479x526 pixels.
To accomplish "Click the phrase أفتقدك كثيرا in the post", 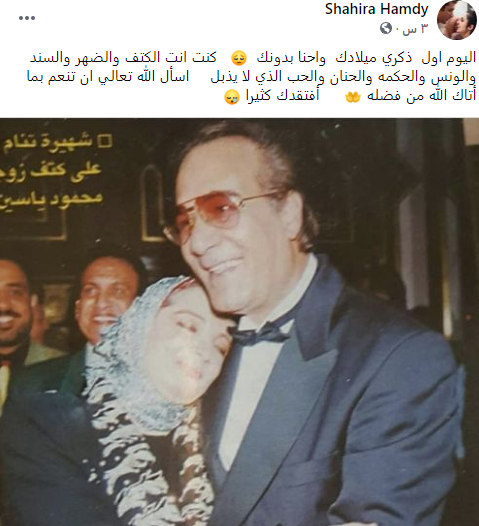I will [282, 96].
